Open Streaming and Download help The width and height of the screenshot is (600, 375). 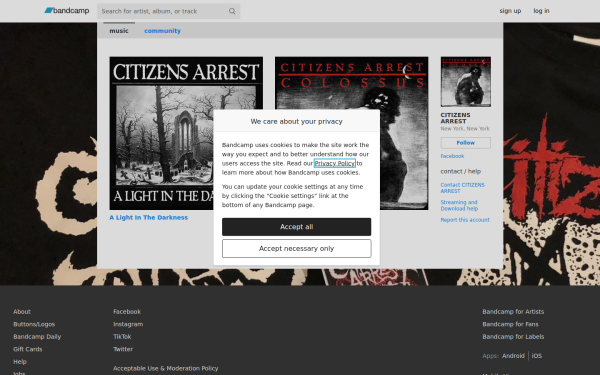pos(459,205)
